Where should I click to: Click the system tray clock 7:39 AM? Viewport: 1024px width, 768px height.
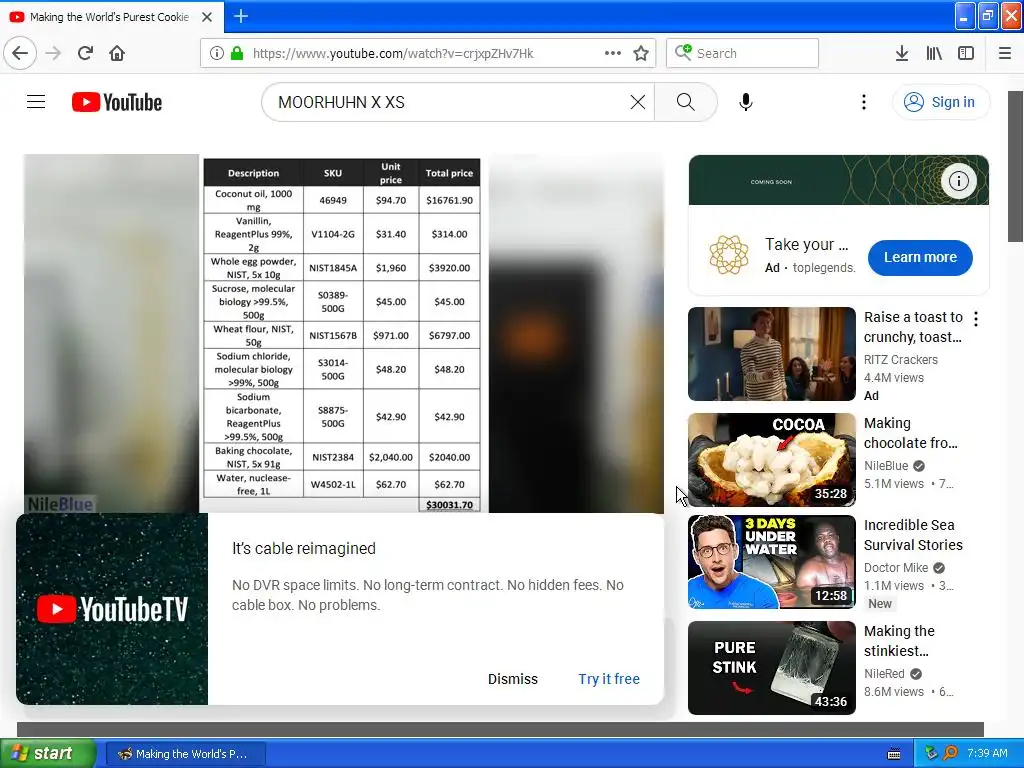tap(987, 754)
